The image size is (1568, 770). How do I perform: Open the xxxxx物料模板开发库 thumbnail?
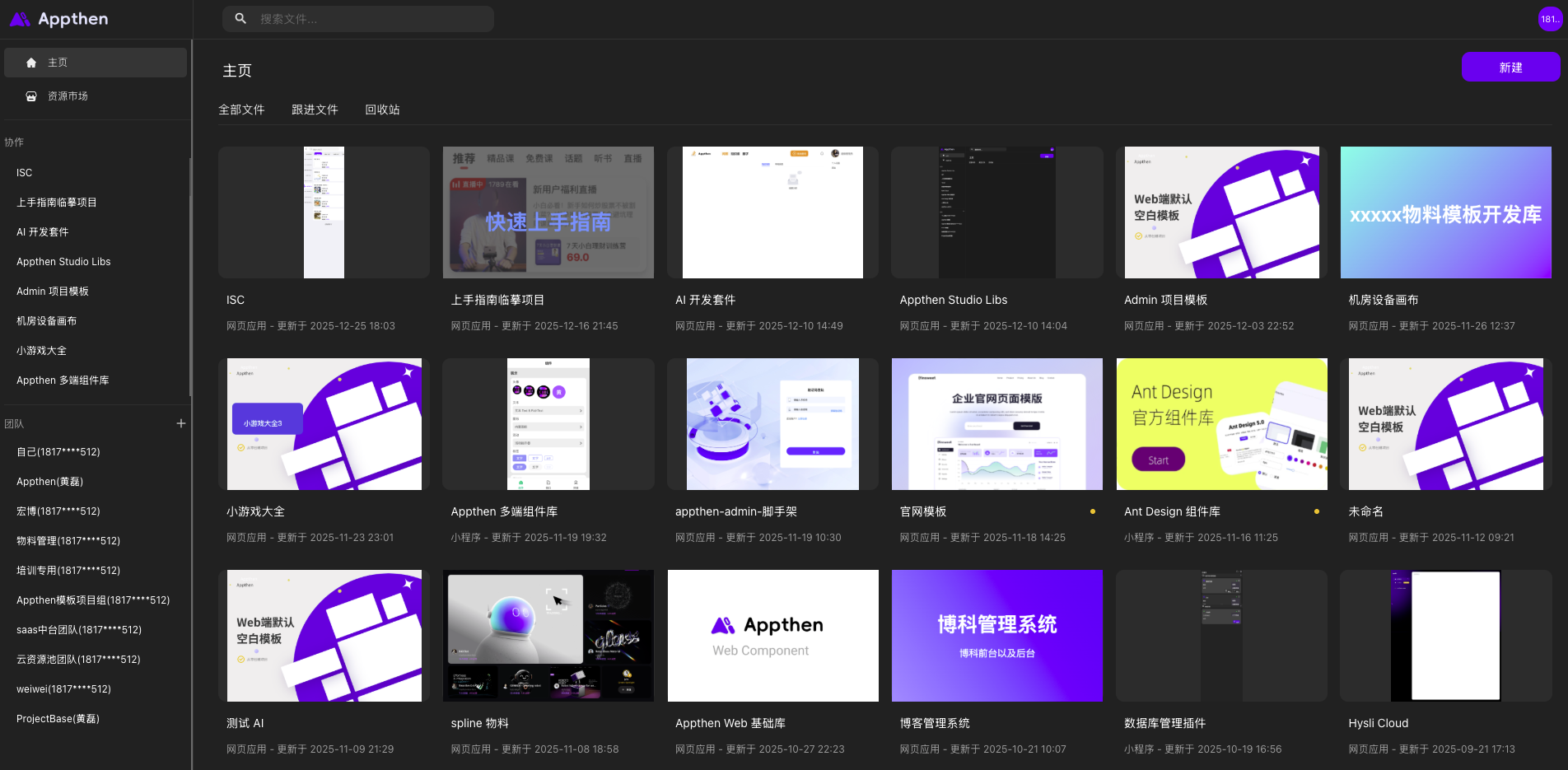pos(1446,212)
